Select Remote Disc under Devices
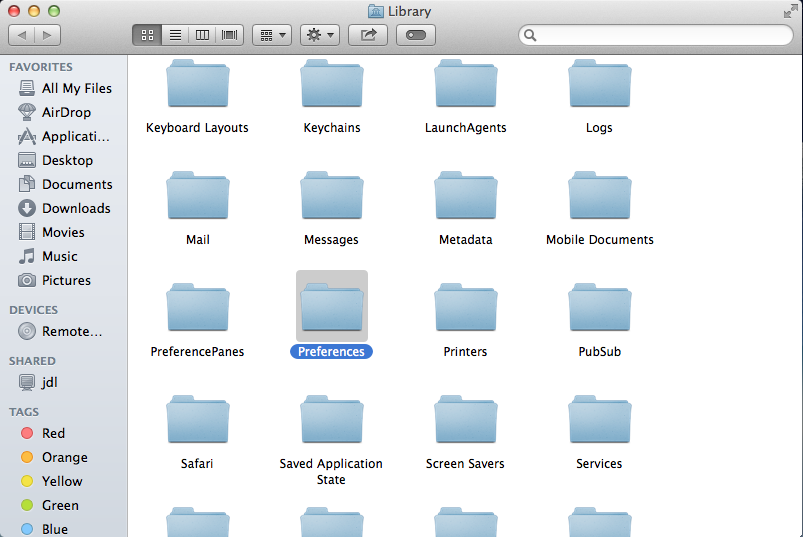Screen dimensions: 803x537 coord(71,331)
